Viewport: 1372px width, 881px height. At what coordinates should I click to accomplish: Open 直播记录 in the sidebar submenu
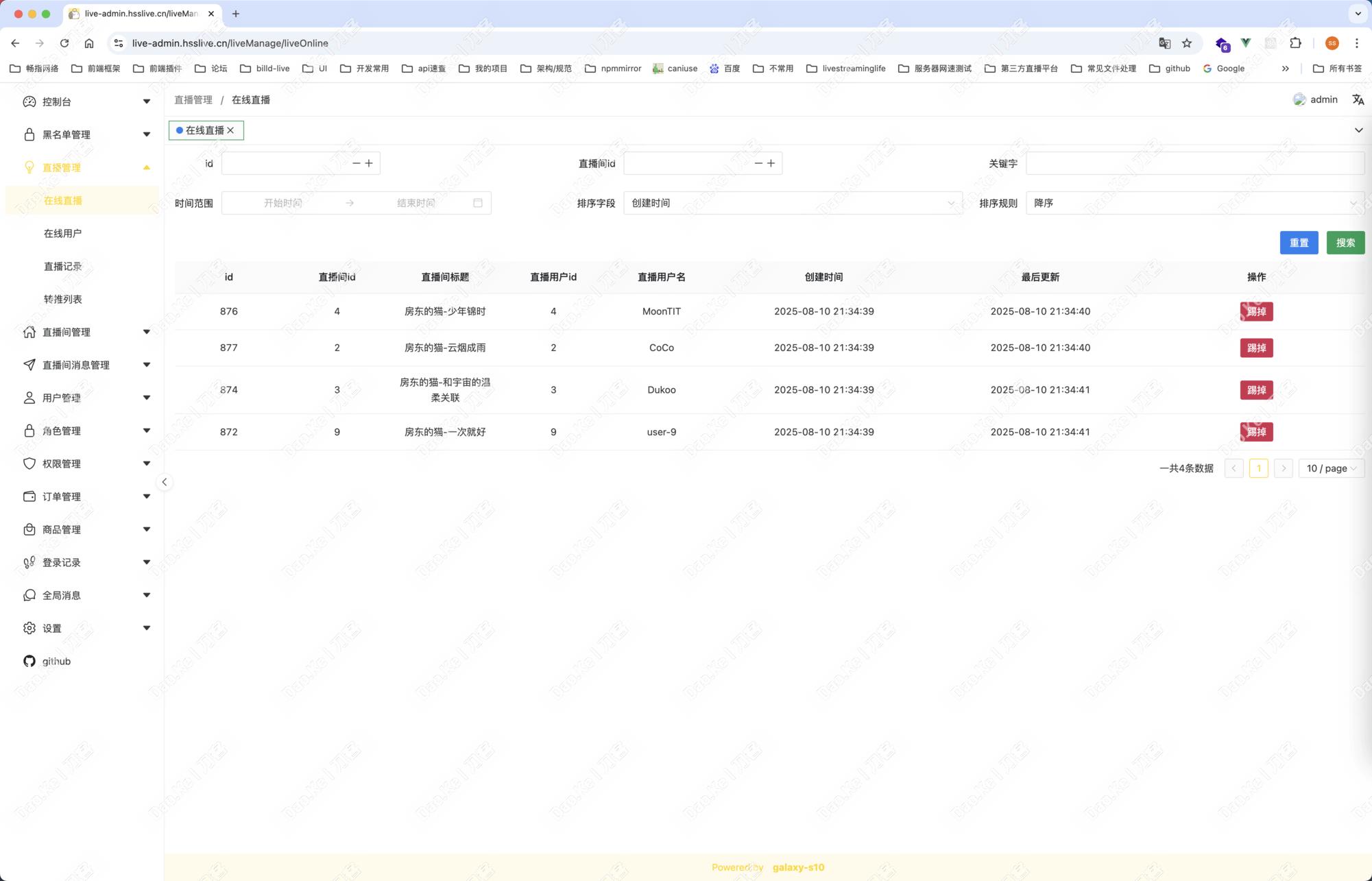[63, 266]
